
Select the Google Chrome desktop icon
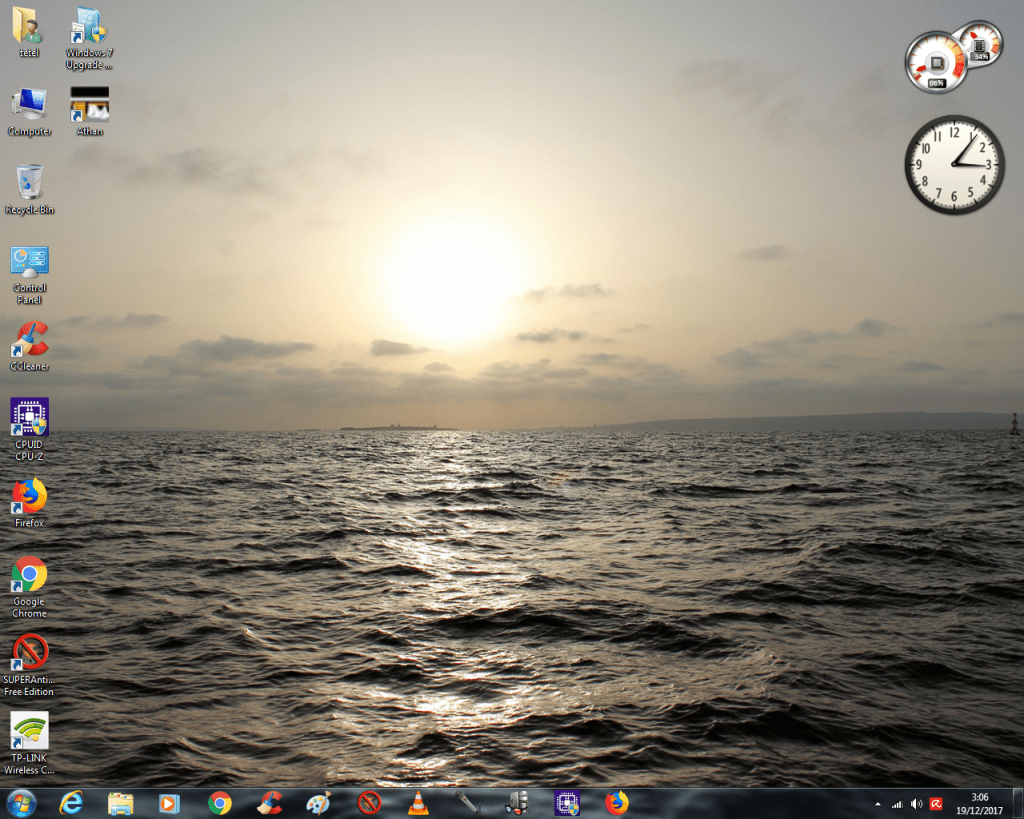[x=29, y=574]
